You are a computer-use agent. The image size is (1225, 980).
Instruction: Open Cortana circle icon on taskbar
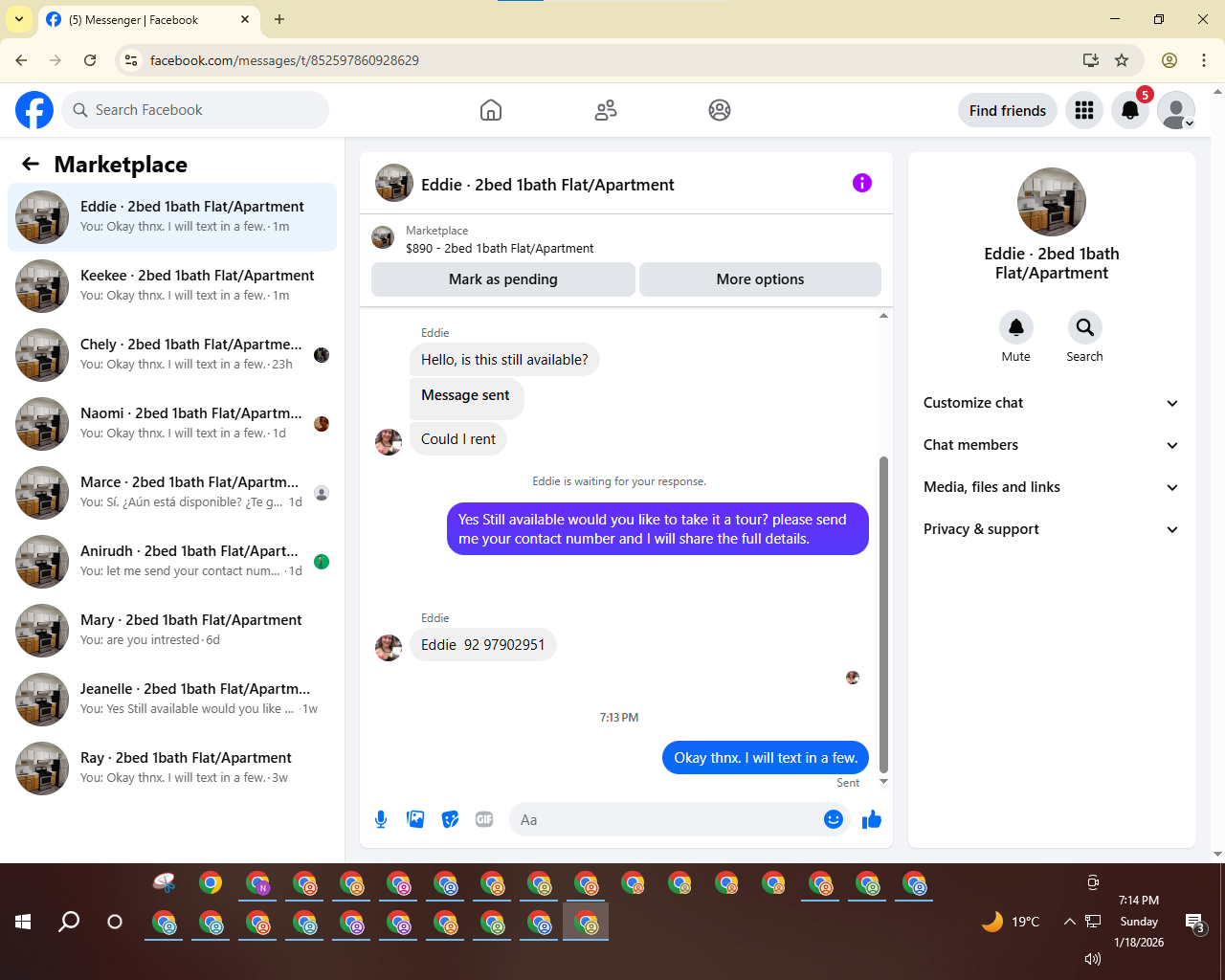point(115,922)
